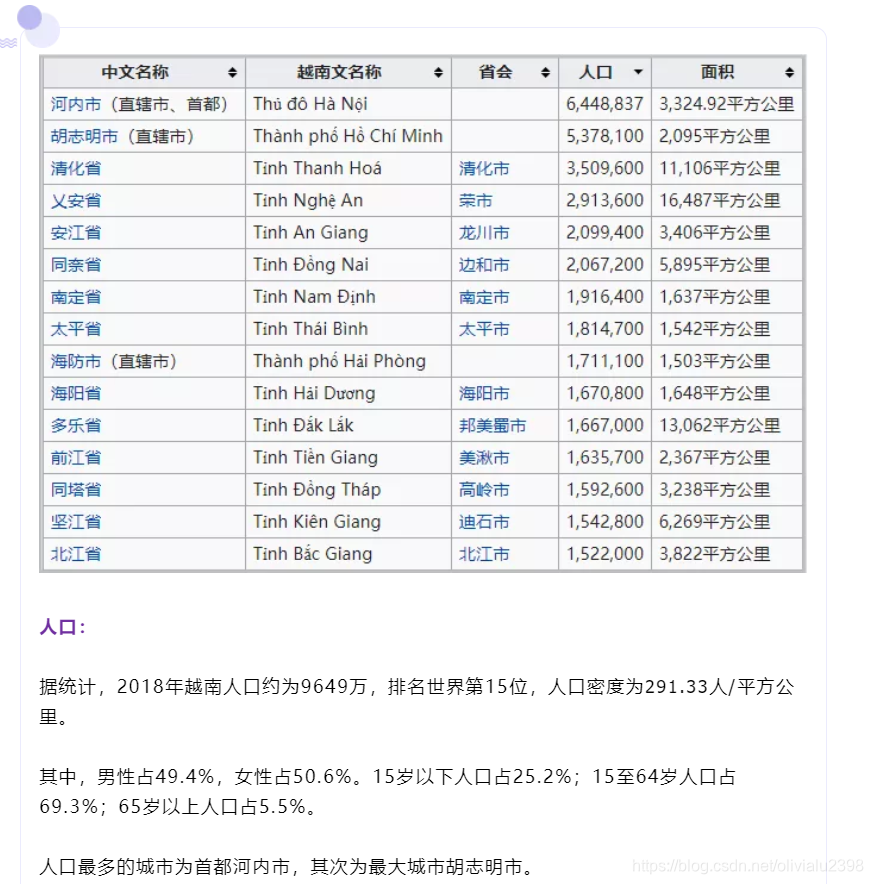
Task: Select the Thành phố Hồ Chí Minh cell
Action: tap(349, 136)
